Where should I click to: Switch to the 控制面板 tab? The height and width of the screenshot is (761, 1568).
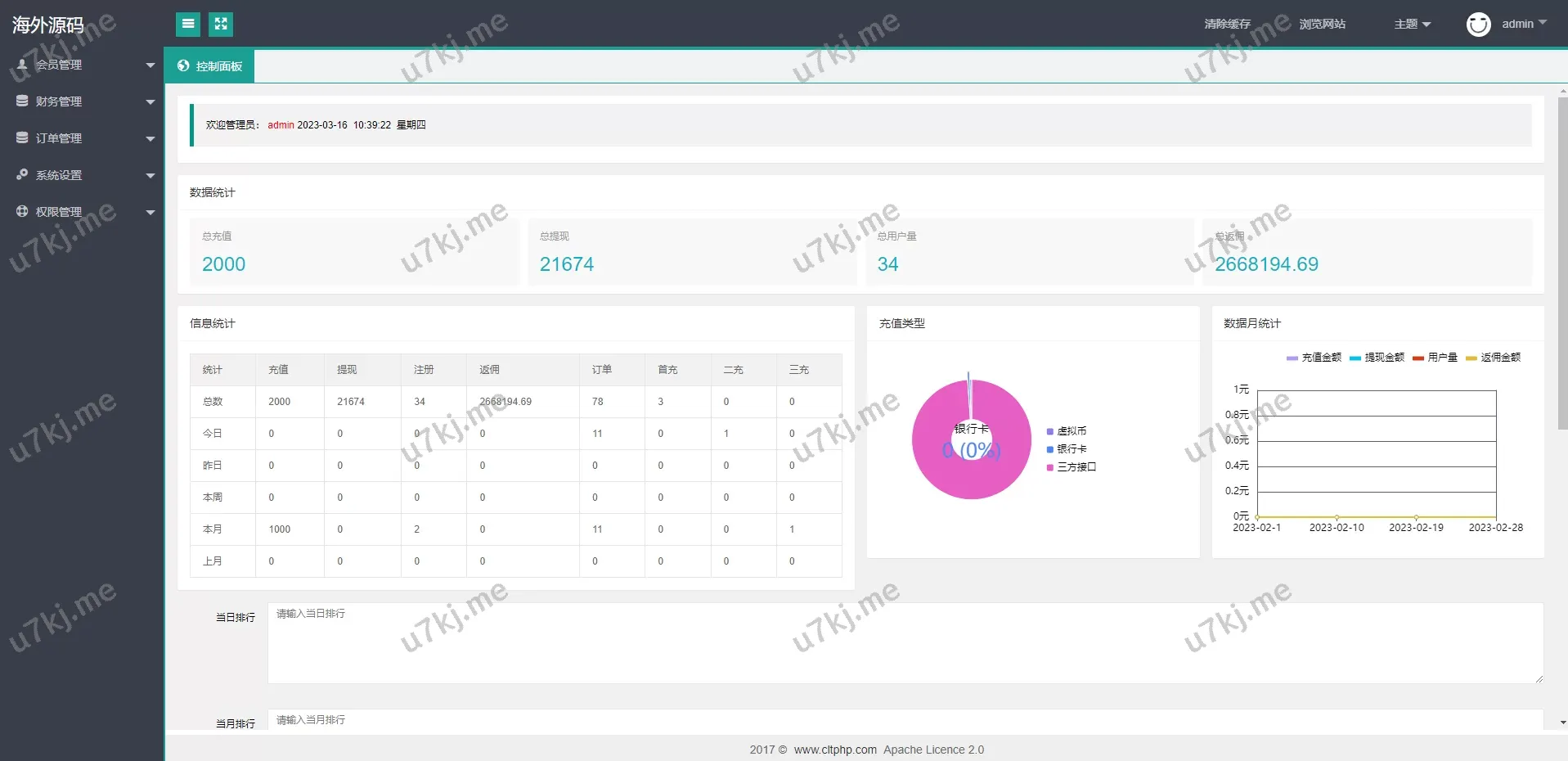click(210, 66)
